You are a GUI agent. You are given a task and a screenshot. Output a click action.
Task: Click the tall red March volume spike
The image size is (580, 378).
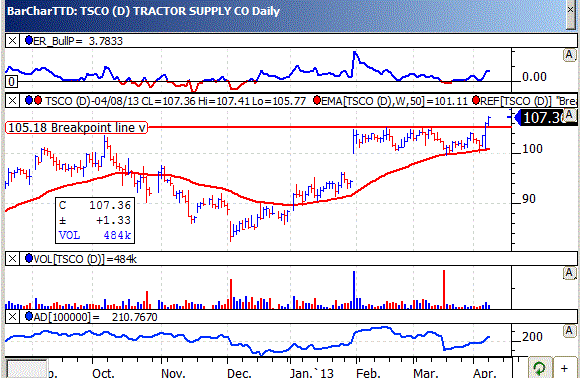point(444,289)
